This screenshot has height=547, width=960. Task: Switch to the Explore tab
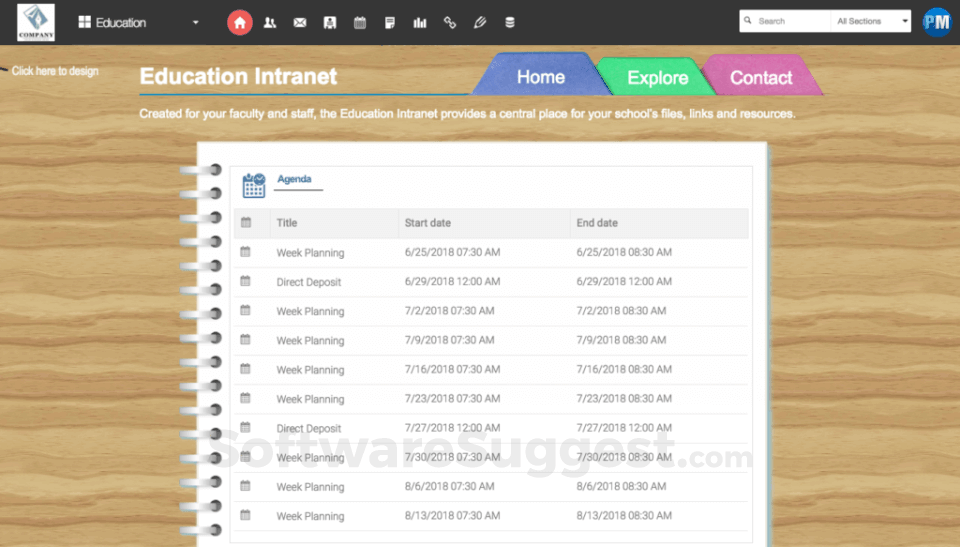pyautogui.click(x=658, y=77)
